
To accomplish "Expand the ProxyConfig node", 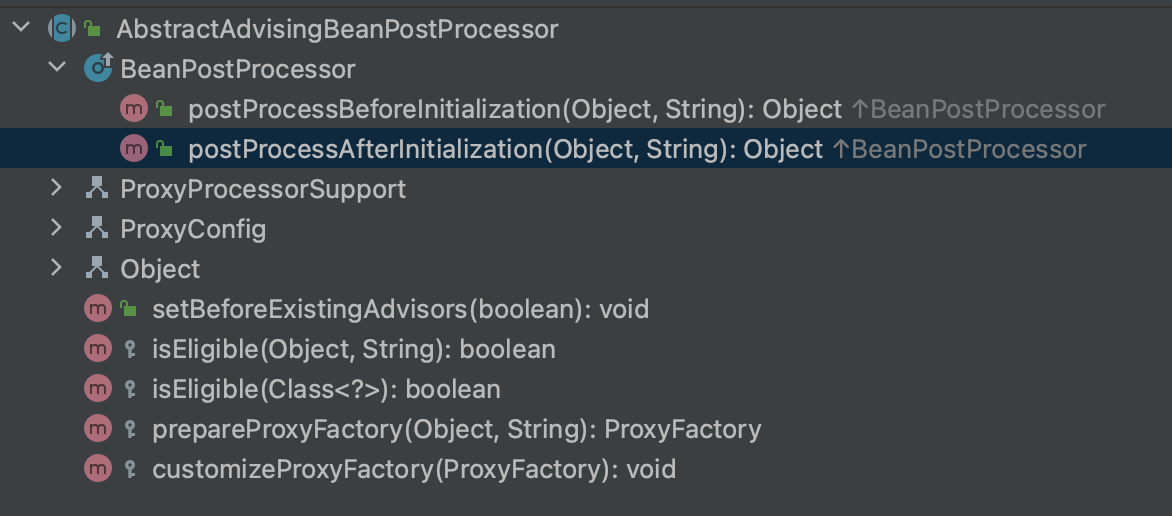I will (x=57, y=229).
